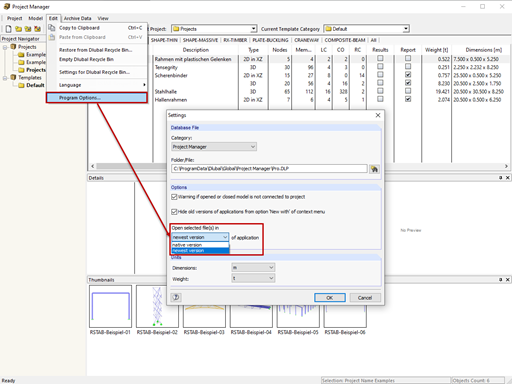Select Program Options in Edit menu

(97, 98)
